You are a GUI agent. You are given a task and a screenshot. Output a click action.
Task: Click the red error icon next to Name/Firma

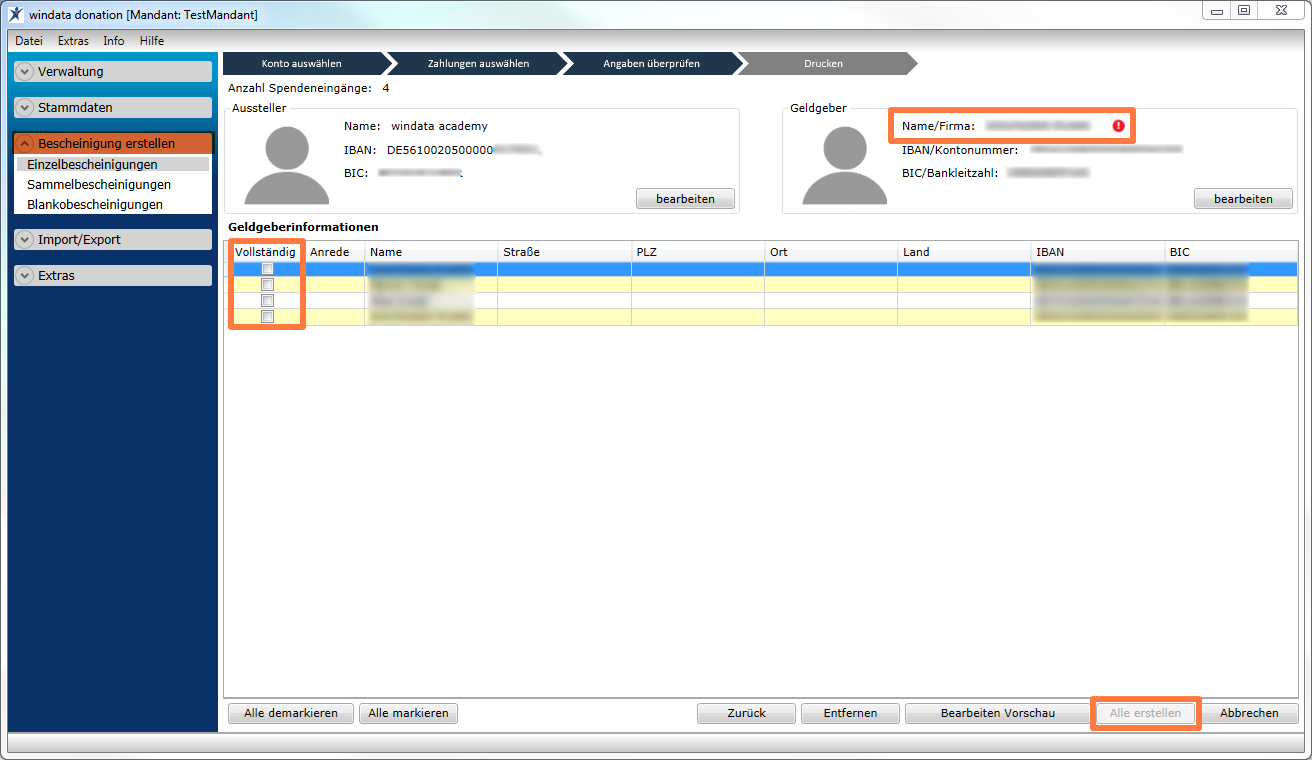pyautogui.click(x=1118, y=126)
